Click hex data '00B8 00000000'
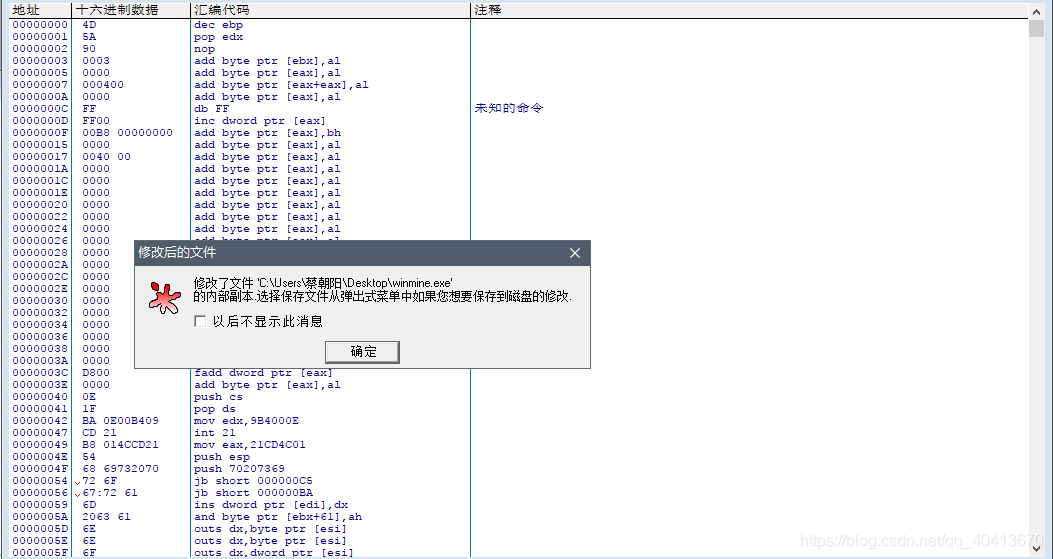The height and width of the screenshot is (559, 1053). (128, 133)
